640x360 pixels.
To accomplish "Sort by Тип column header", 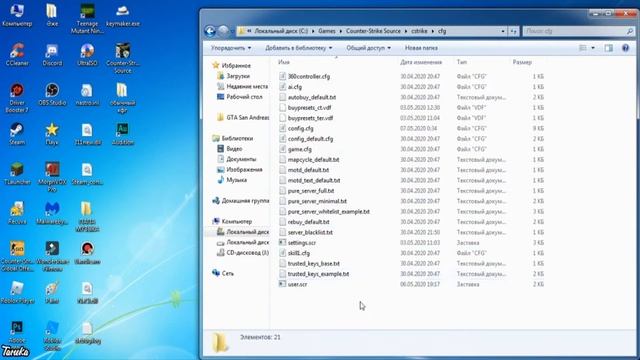I will pos(462,62).
